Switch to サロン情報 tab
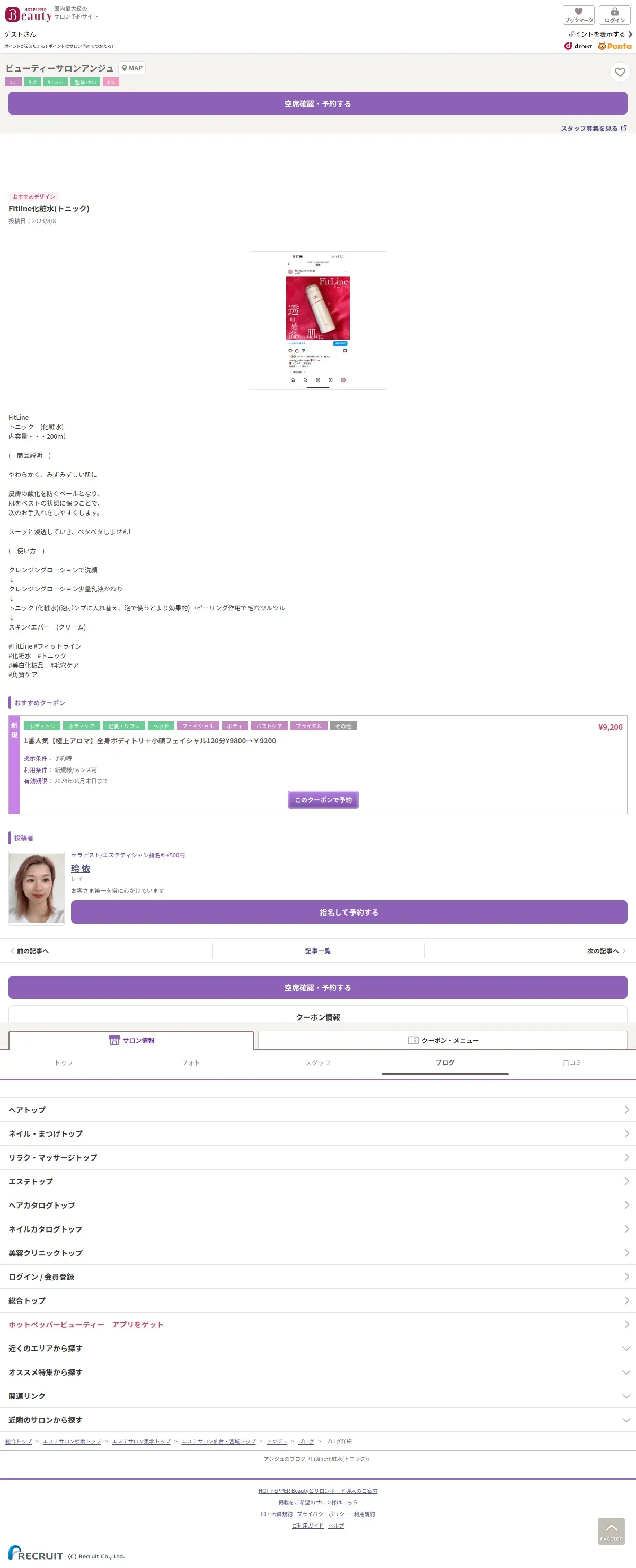The height and width of the screenshot is (1568, 636). point(131,1040)
